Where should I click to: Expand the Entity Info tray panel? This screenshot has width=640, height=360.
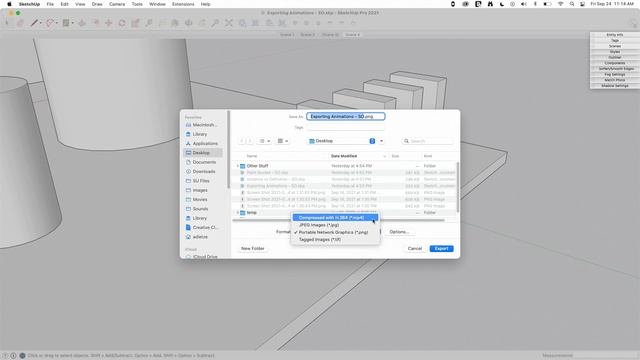pyautogui.click(x=615, y=35)
